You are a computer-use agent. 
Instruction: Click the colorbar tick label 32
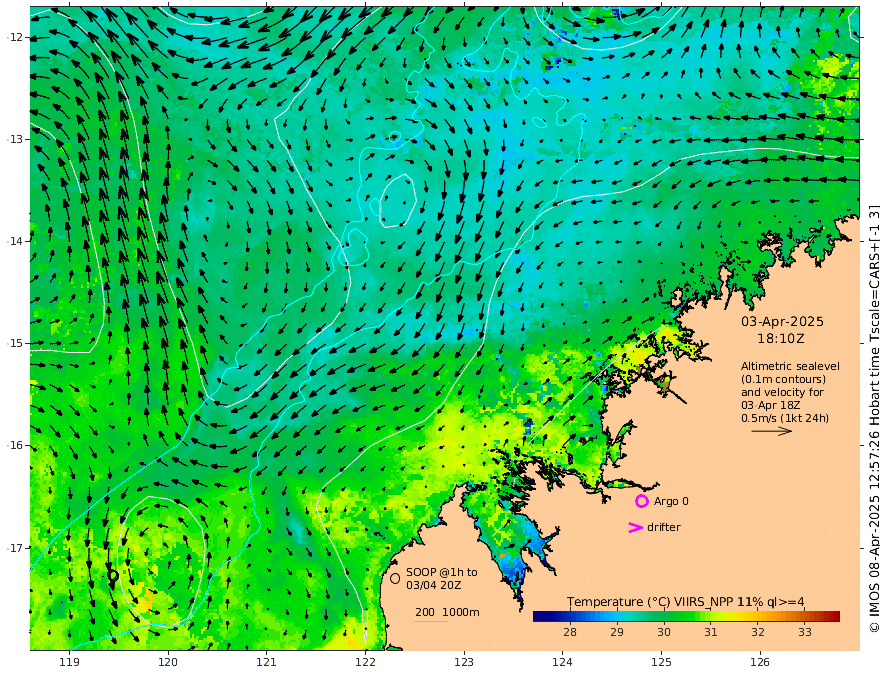point(758,632)
